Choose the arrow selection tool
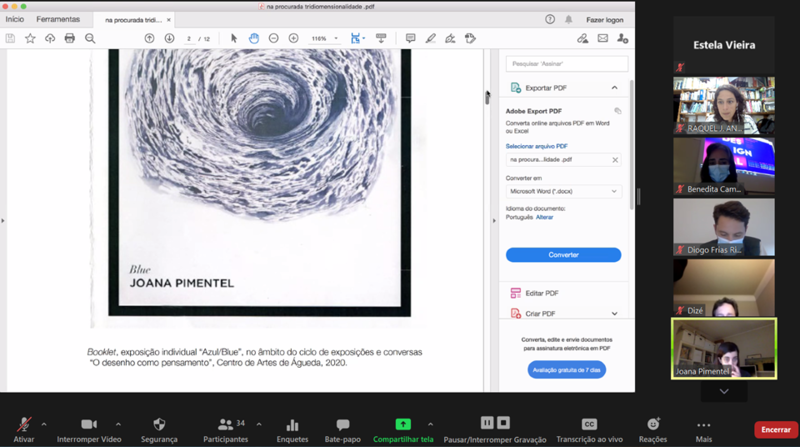The width and height of the screenshot is (800, 447). coord(234,38)
